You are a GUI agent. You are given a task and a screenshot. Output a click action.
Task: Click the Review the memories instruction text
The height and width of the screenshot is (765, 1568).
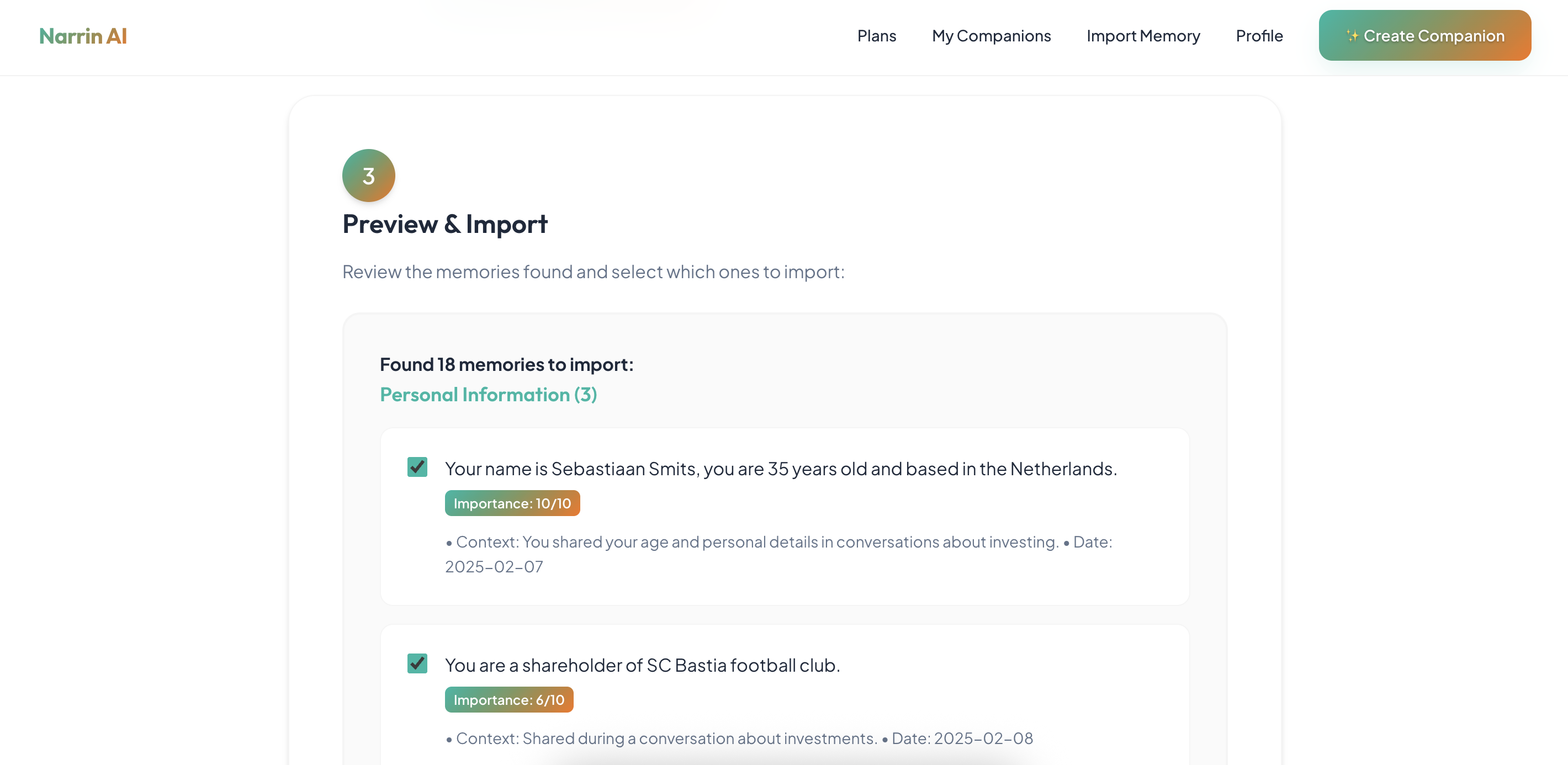point(593,272)
